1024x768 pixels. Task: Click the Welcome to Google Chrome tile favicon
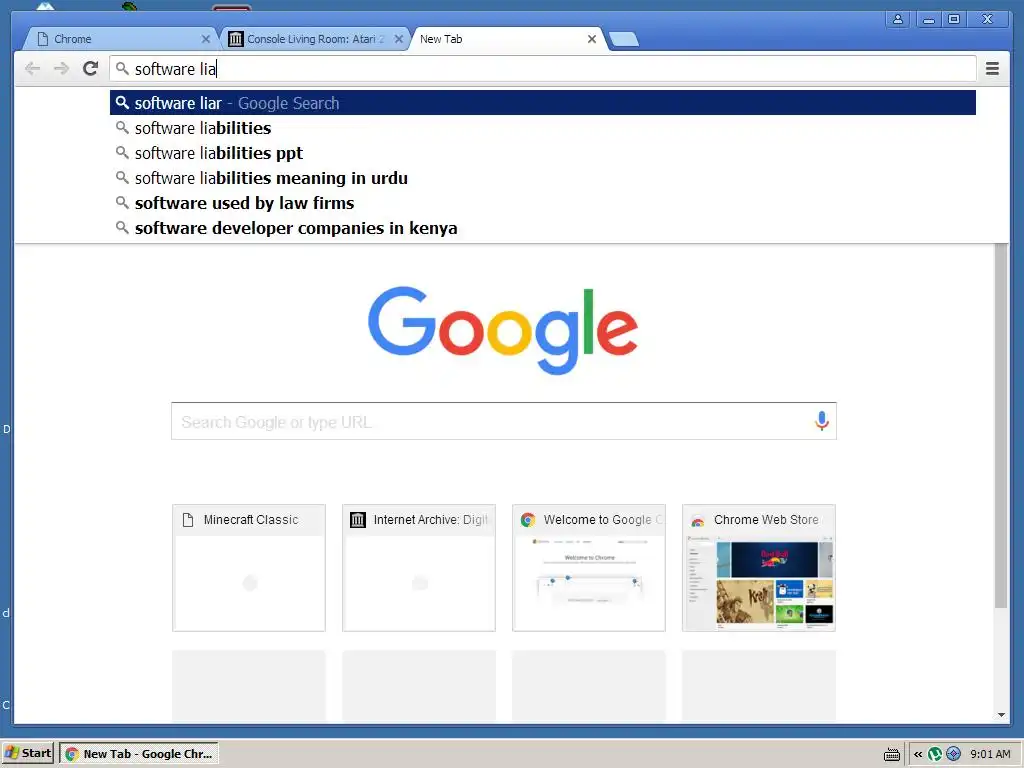pyautogui.click(x=528, y=520)
